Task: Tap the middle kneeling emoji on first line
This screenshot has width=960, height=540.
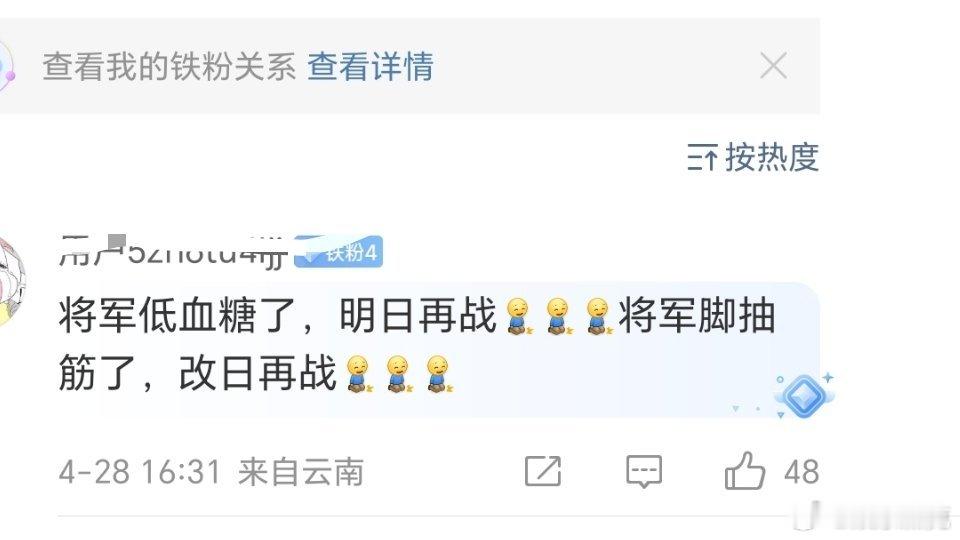Action: (559, 316)
